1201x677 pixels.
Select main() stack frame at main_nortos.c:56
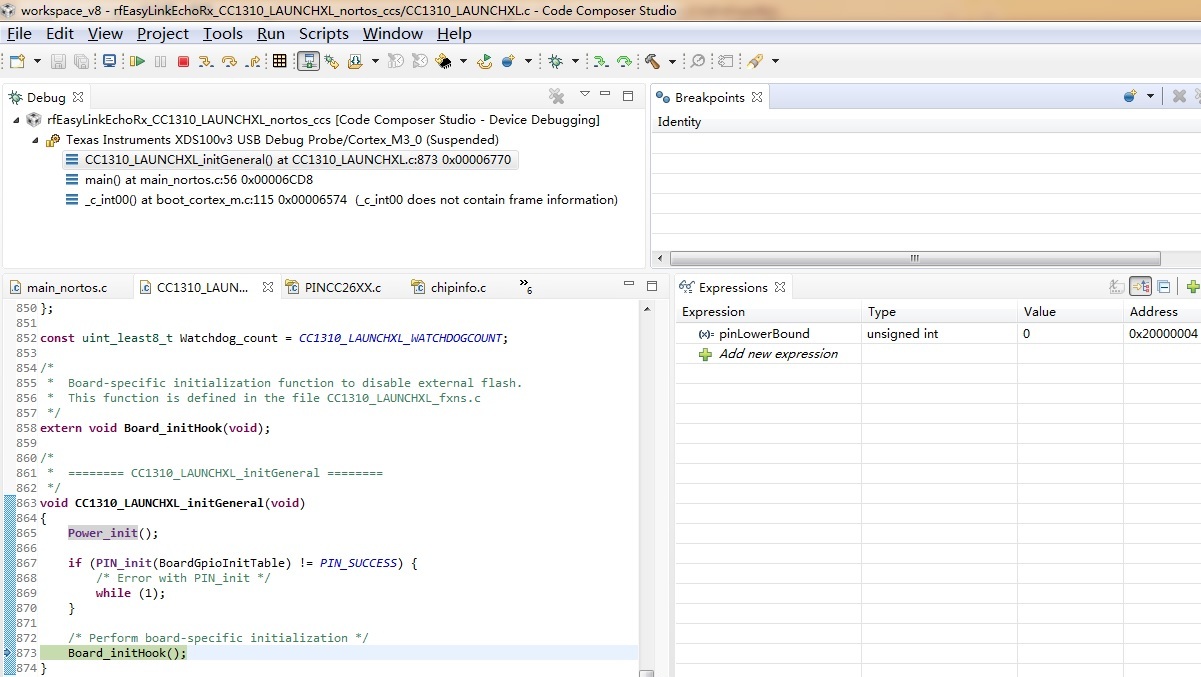pyautogui.click(x=198, y=180)
